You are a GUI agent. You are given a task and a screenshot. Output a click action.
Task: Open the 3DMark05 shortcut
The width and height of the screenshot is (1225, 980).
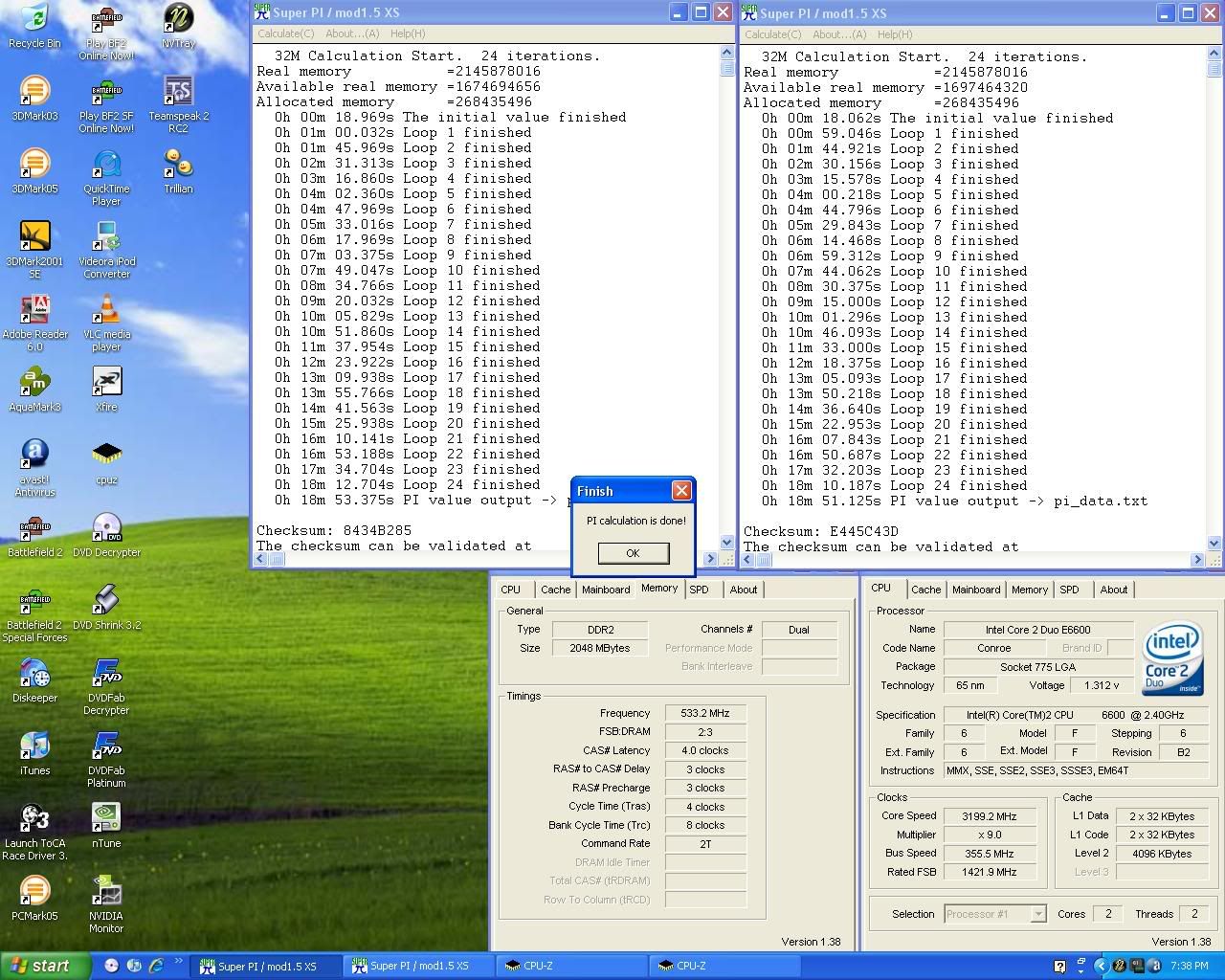[34, 171]
